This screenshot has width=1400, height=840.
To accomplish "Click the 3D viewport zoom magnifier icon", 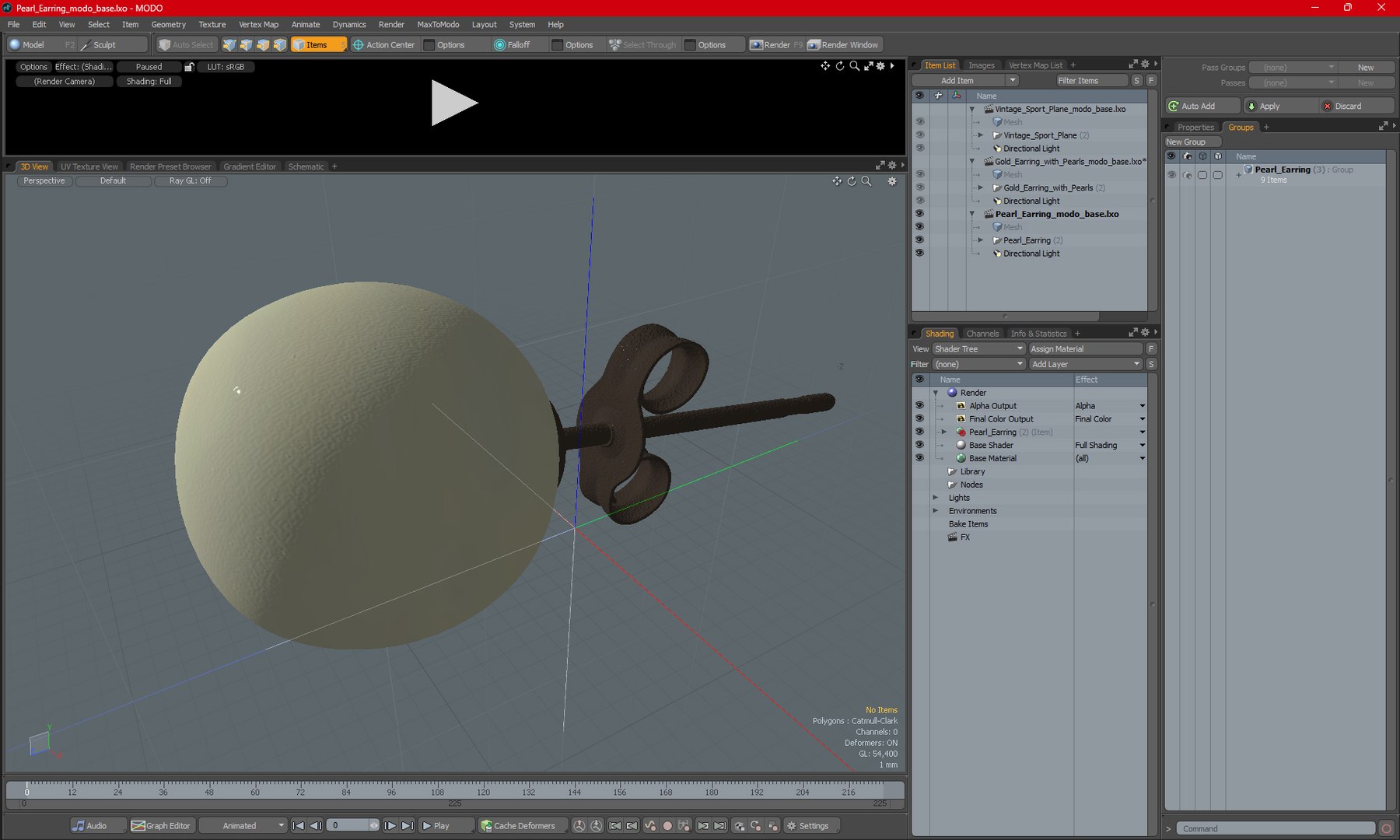I will [x=866, y=181].
